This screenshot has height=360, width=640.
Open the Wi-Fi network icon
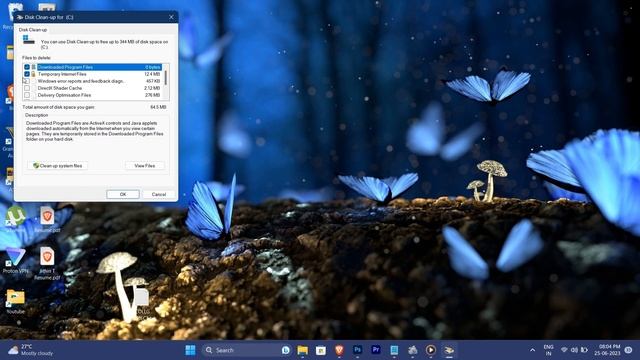564,350
